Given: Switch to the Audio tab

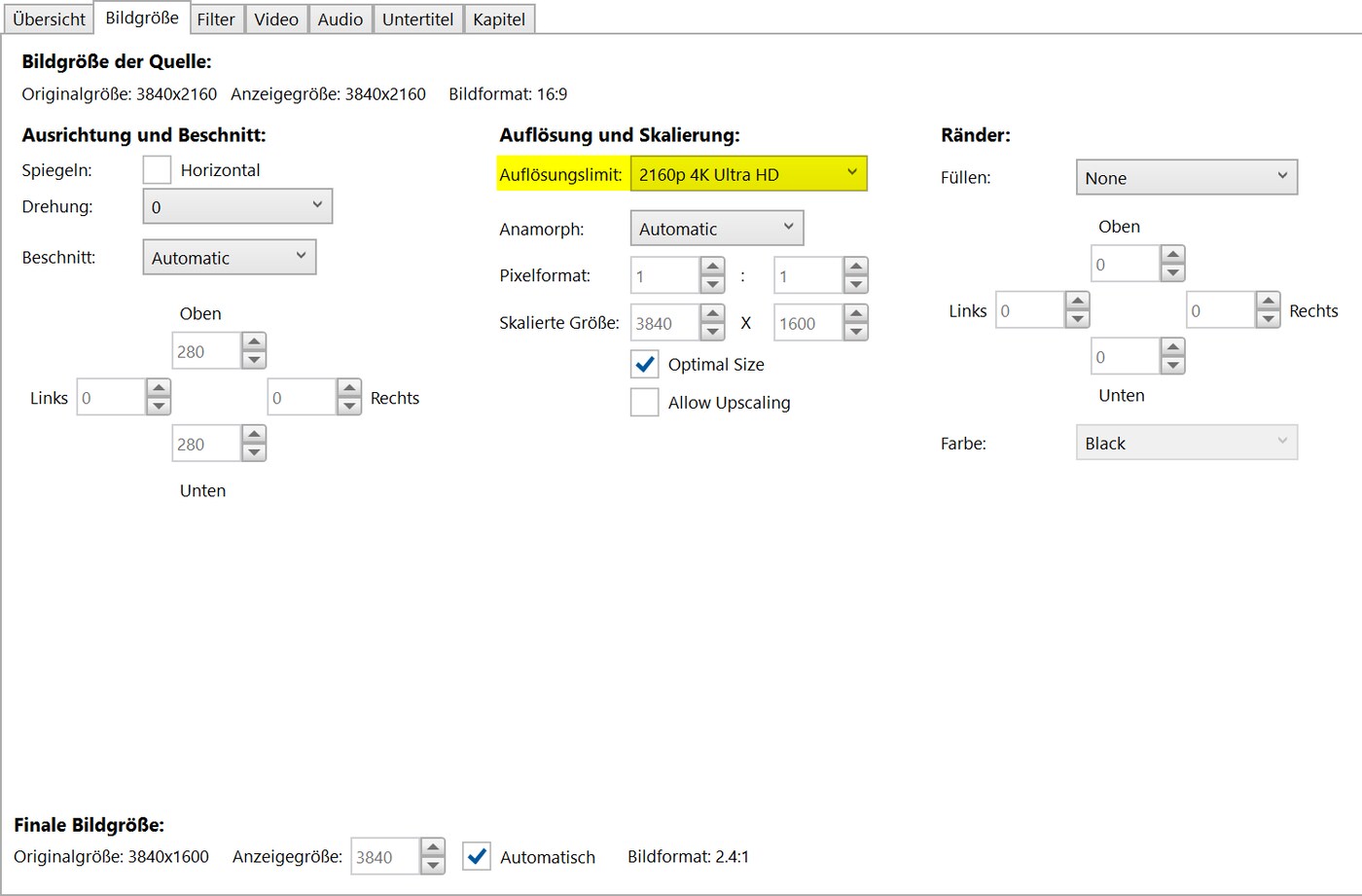Looking at the screenshot, I should tap(340, 18).
